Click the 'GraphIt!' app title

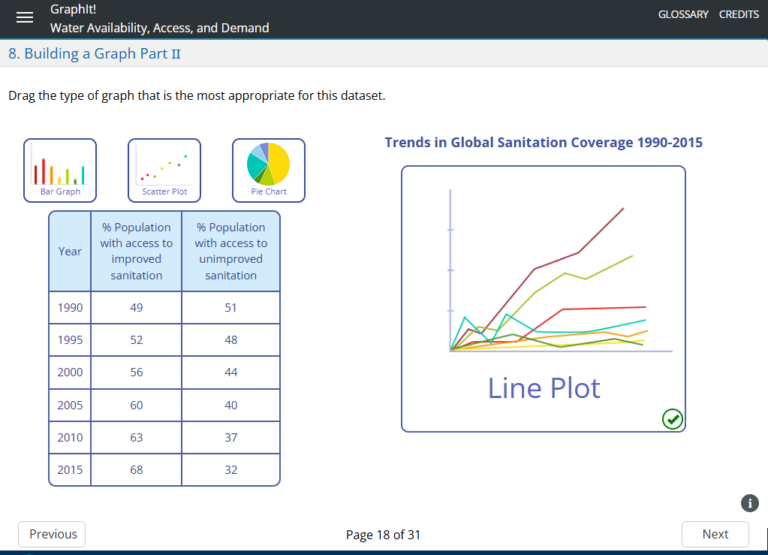[73, 9]
